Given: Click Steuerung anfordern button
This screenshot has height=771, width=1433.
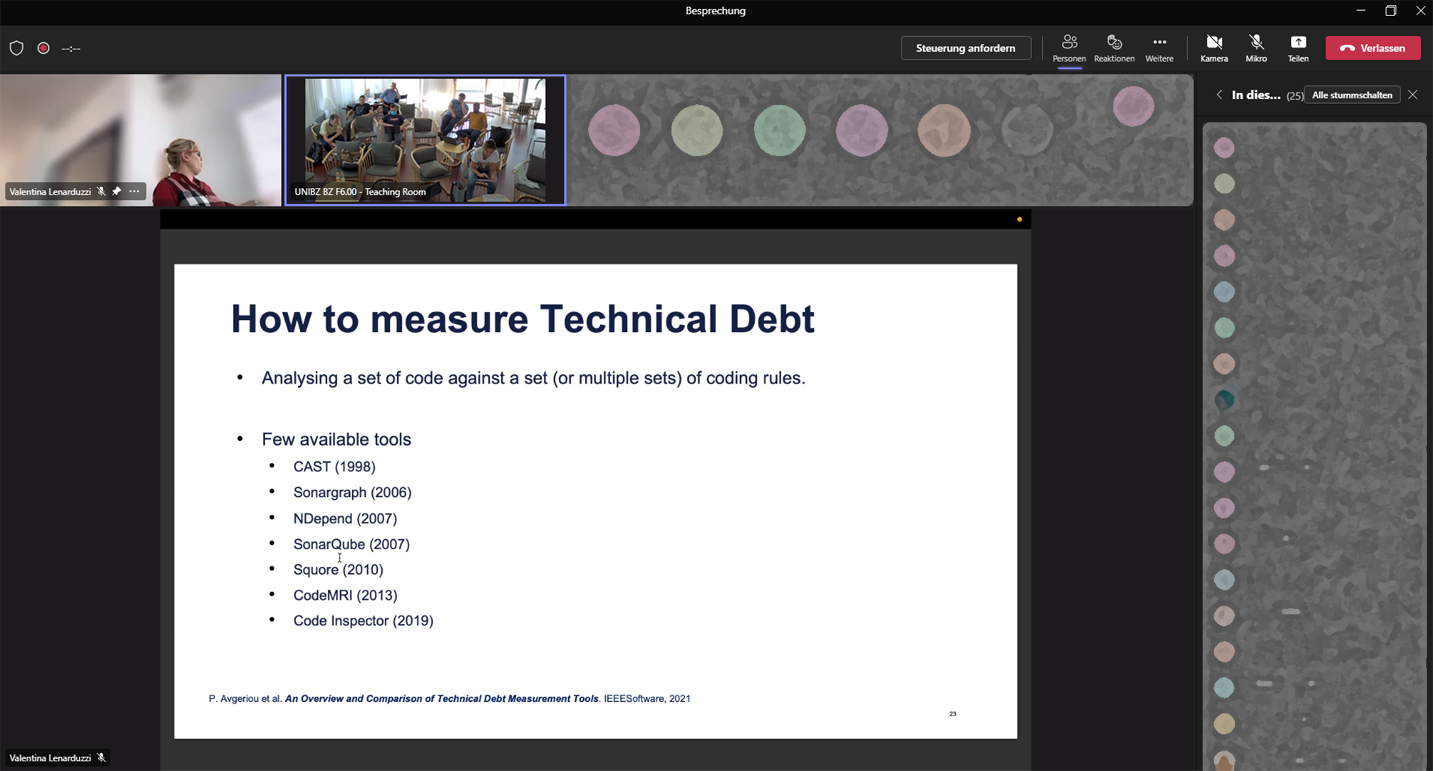Looking at the screenshot, I should coord(965,48).
